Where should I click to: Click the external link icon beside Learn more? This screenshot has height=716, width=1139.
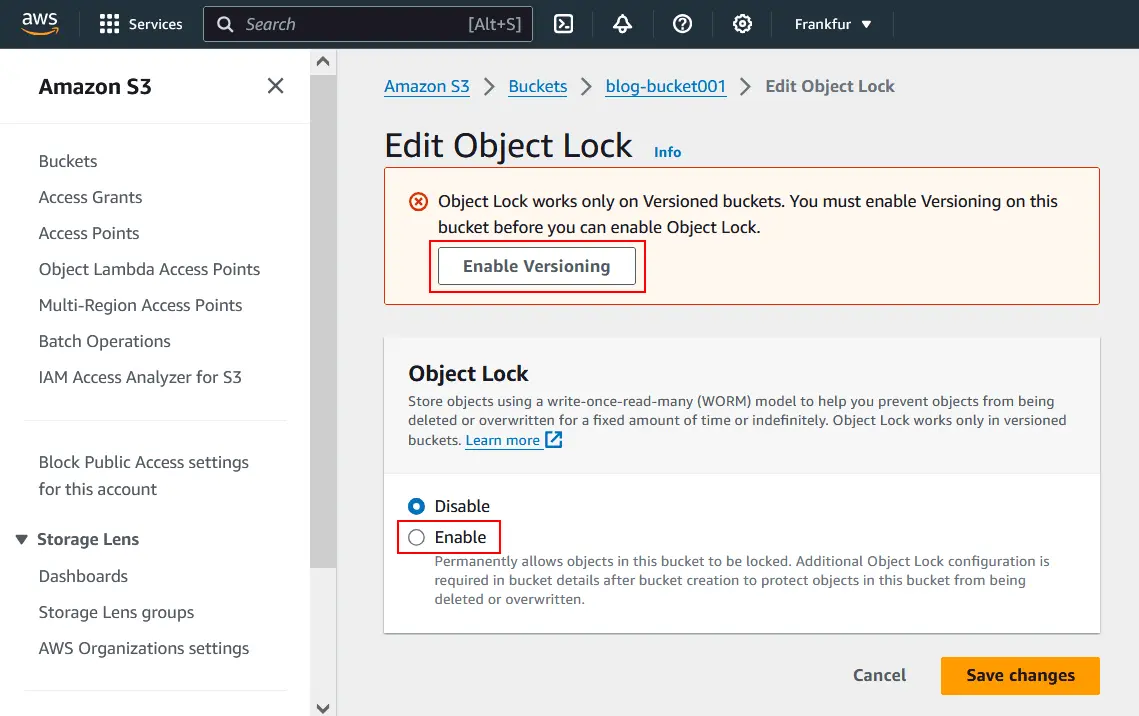tap(554, 439)
